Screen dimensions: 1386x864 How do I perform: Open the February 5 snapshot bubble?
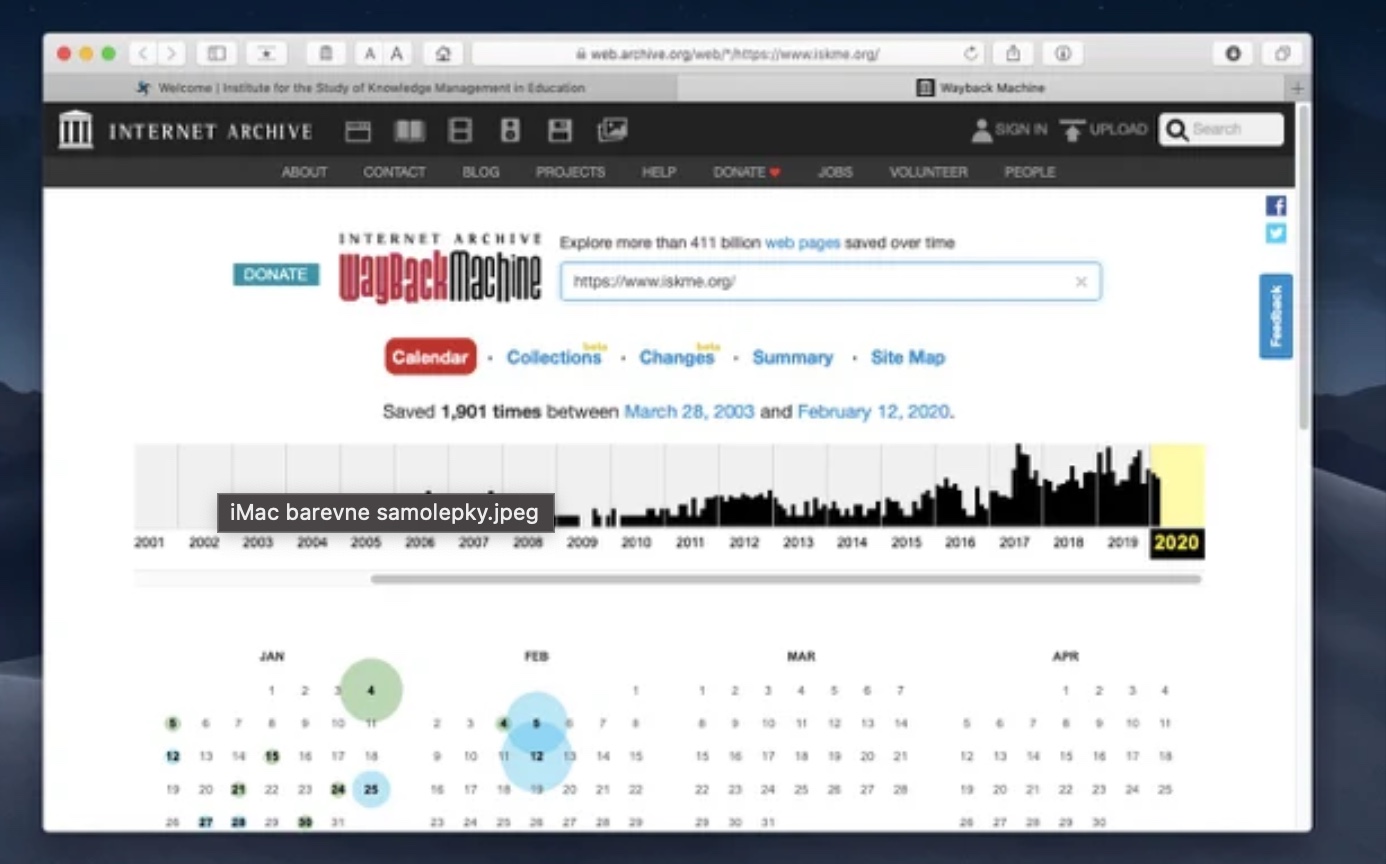pos(537,723)
